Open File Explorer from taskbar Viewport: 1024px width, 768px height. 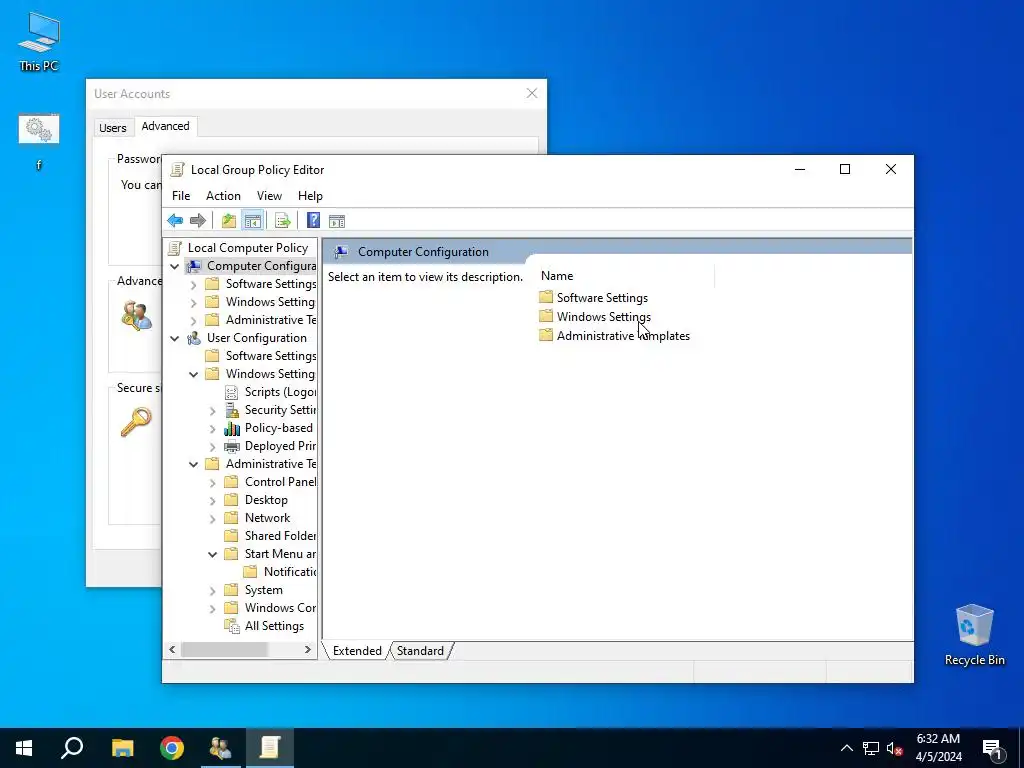(x=122, y=748)
